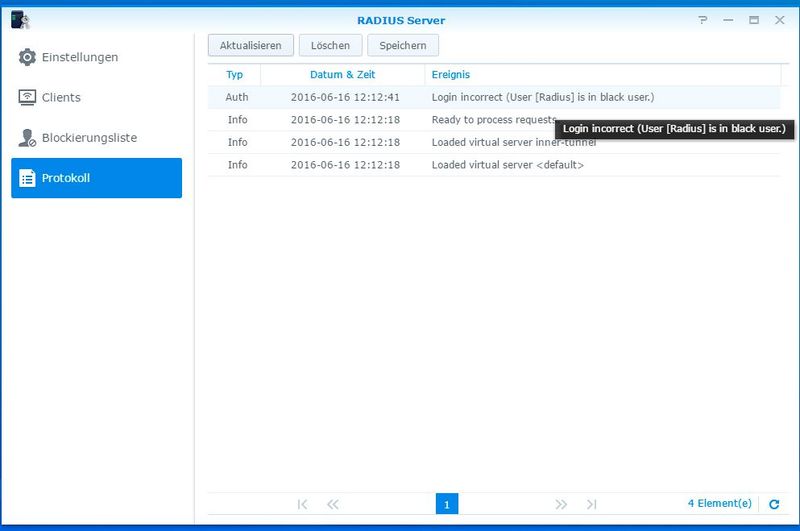Viewport: 800px width, 531px height.
Task: Minimize the RADIUS Server window
Action: [729, 20]
